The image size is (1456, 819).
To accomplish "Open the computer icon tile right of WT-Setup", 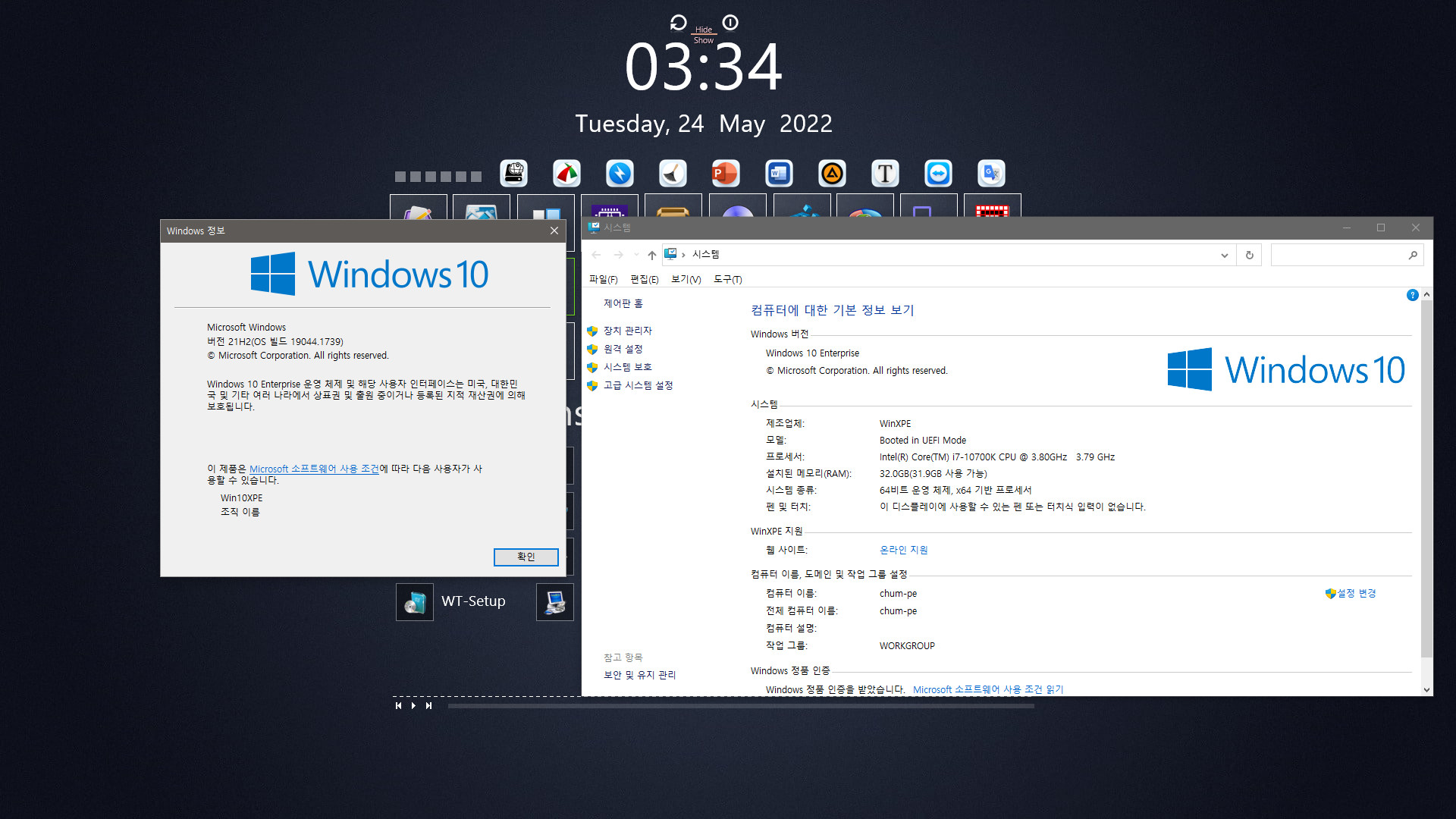I will click(x=555, y=602).
